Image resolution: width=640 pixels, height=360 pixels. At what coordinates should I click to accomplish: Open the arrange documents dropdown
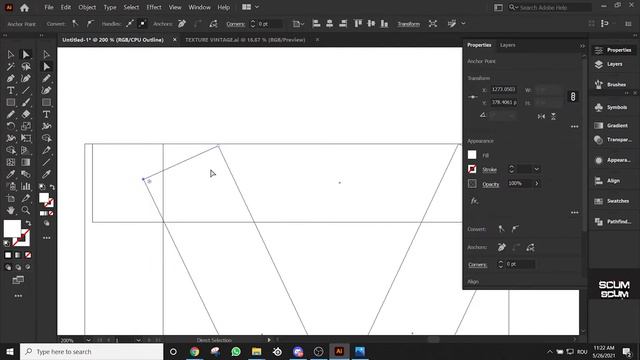250,7
